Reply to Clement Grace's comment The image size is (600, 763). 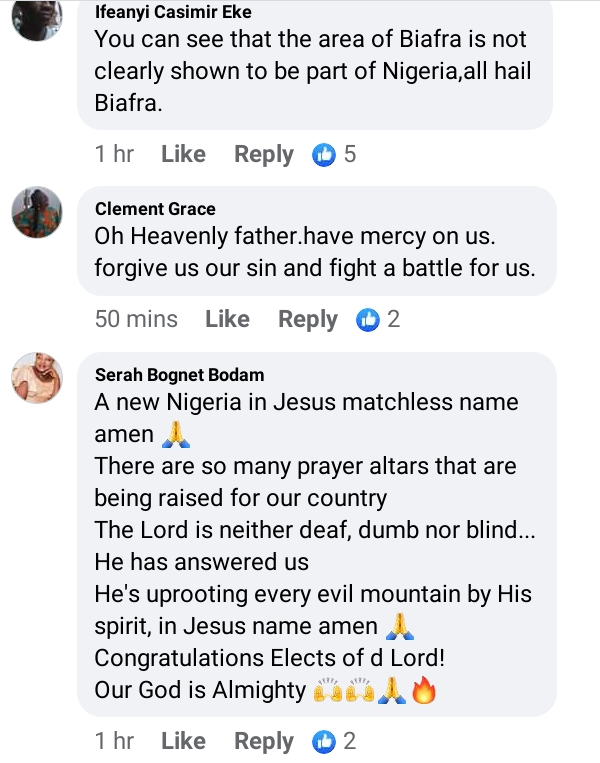point(308,320)
